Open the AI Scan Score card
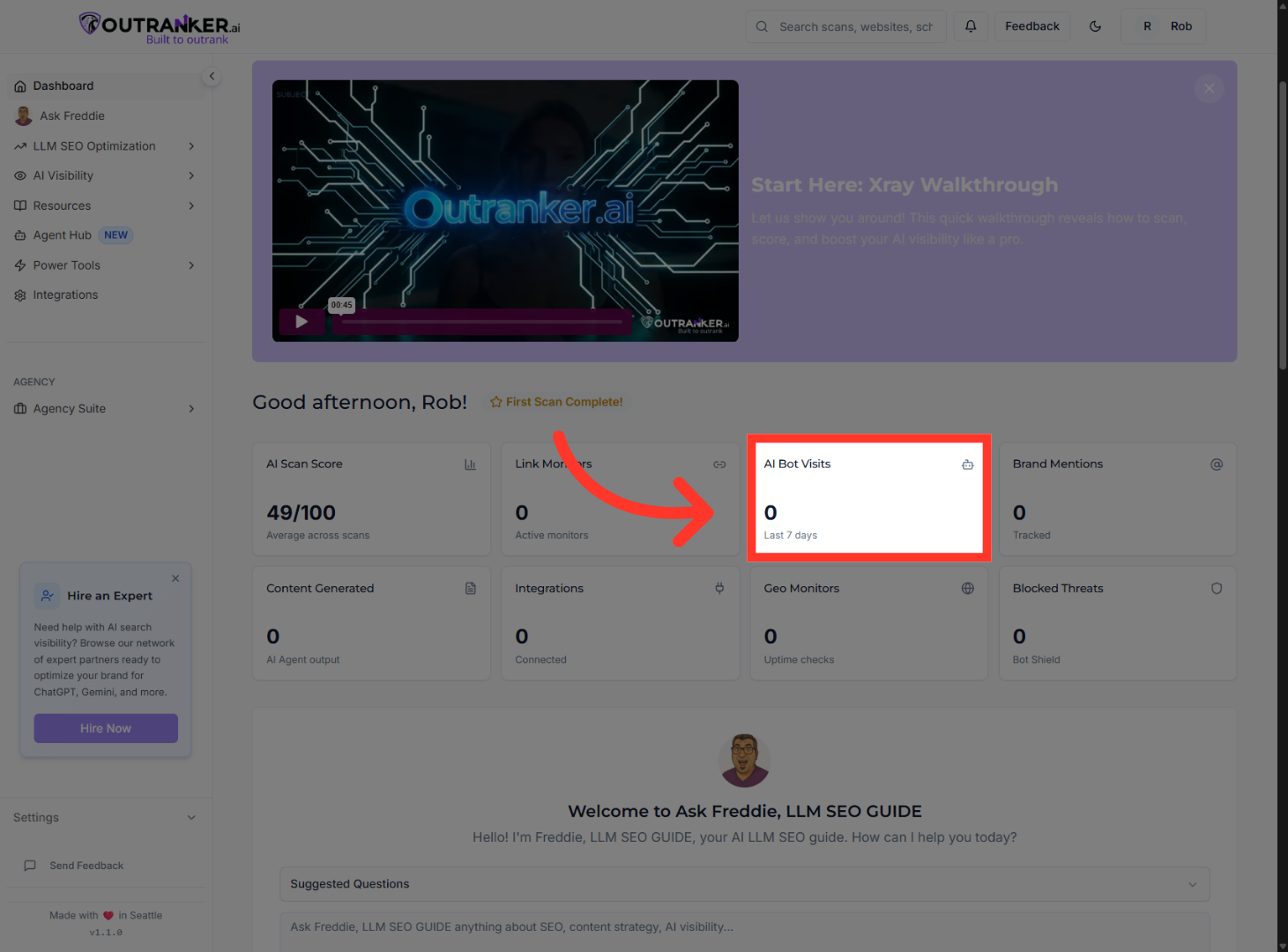 point(371,499)
